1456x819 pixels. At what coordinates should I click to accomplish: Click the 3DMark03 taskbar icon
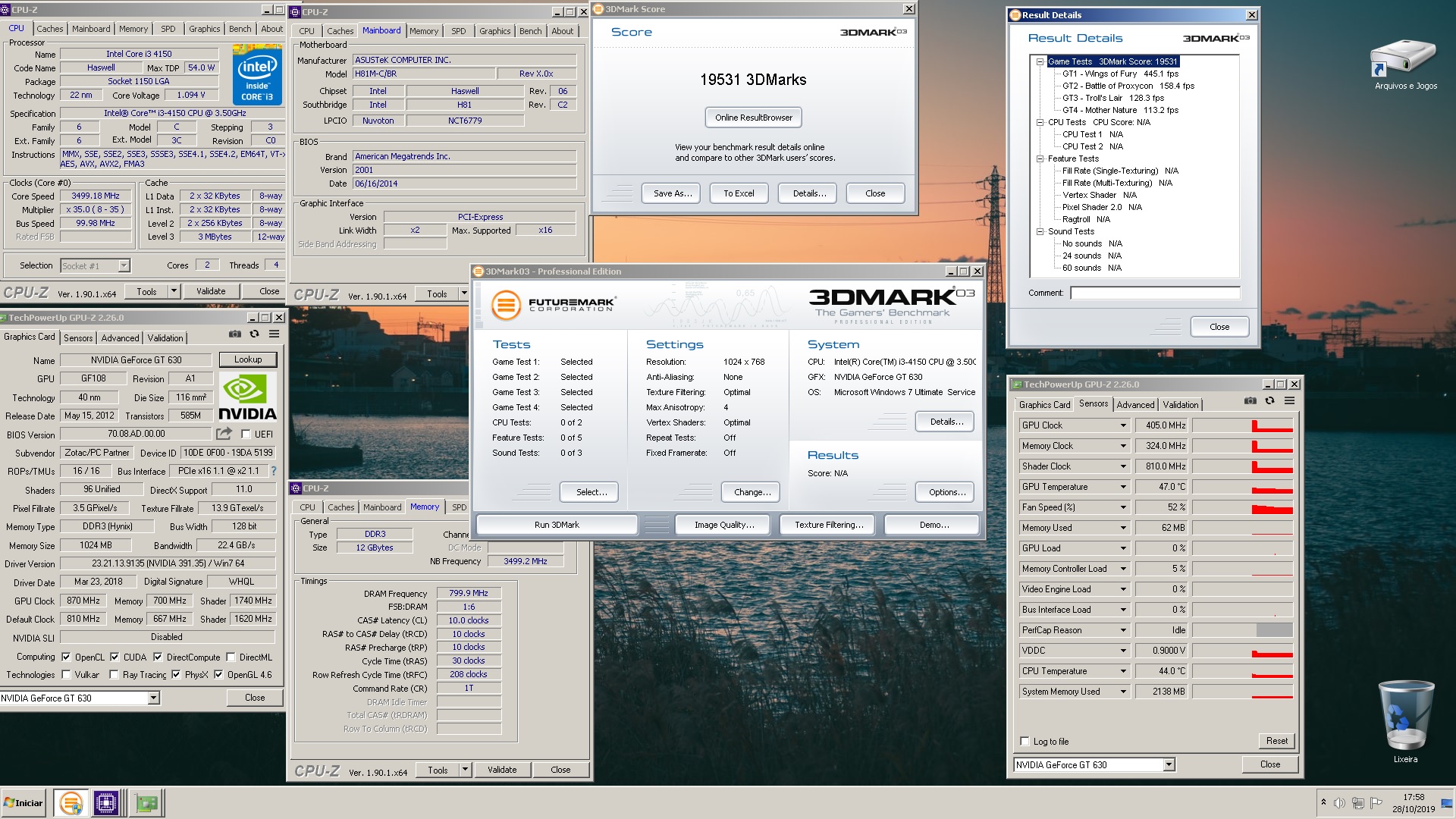coord(71,802)
